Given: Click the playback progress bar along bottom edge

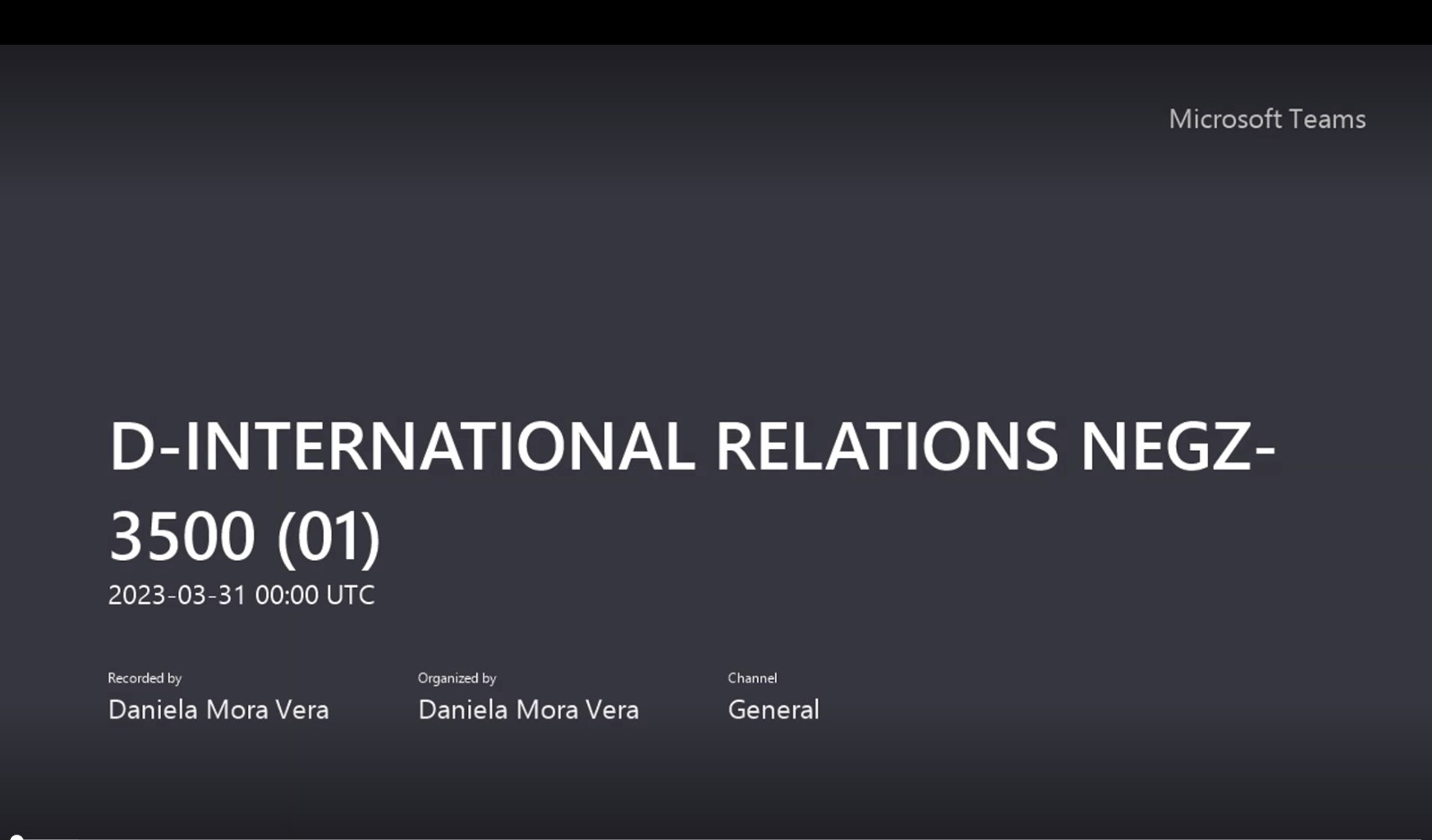Looking at the screenshot, I should pyautogui.click(x=716, y=837).
